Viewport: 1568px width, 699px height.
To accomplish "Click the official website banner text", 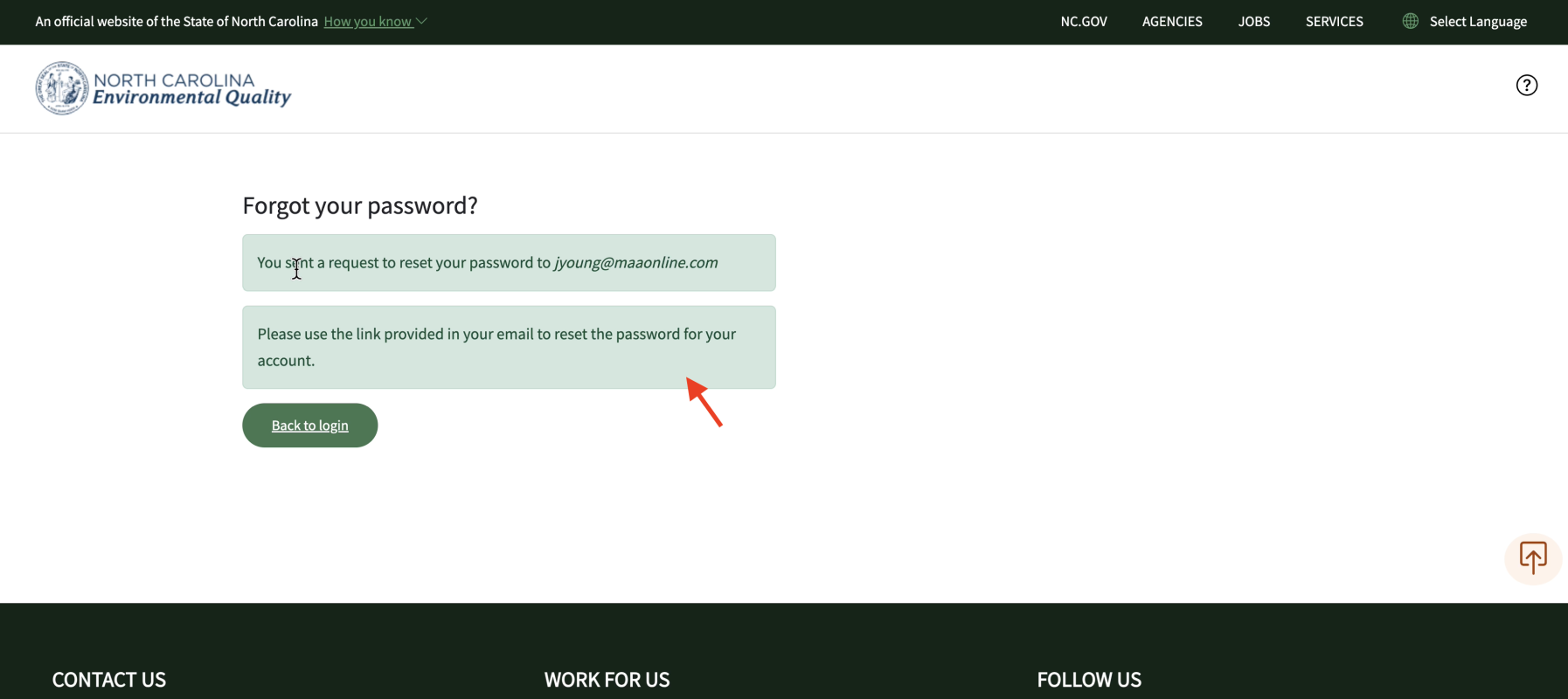I will coord(177,22).
